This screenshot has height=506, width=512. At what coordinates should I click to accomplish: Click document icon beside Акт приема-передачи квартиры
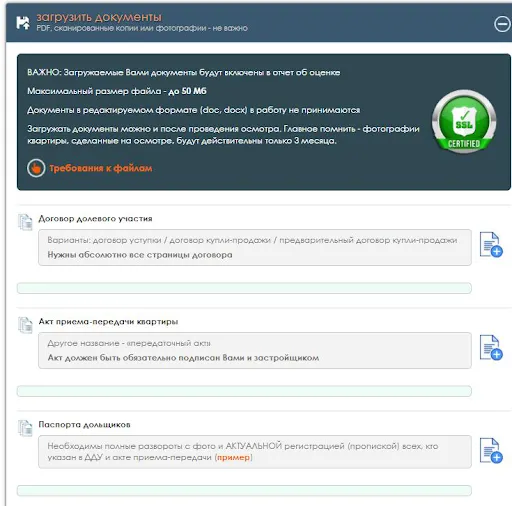[25, 325]
